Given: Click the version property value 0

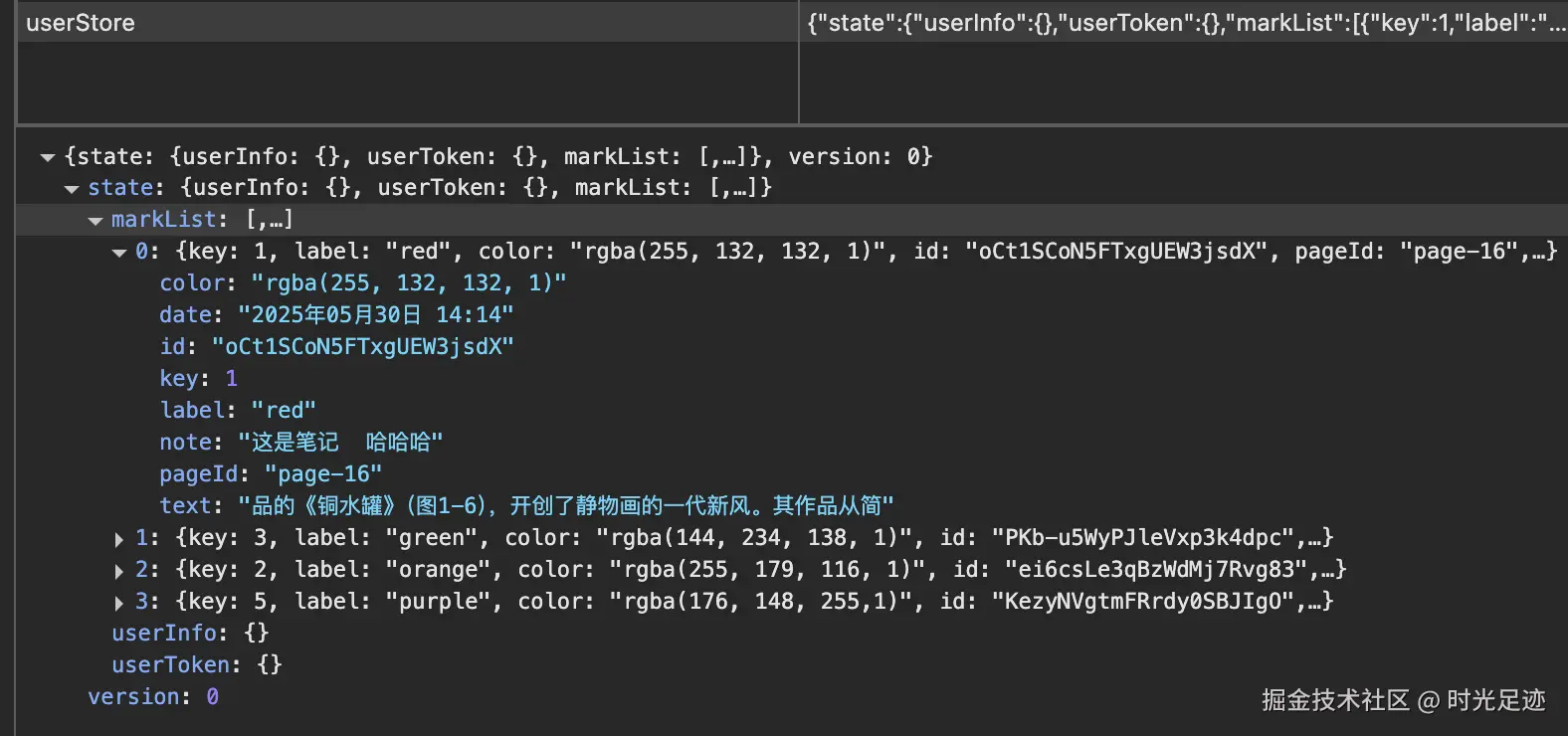Looking at the screenshot, I should pos(212,697).
